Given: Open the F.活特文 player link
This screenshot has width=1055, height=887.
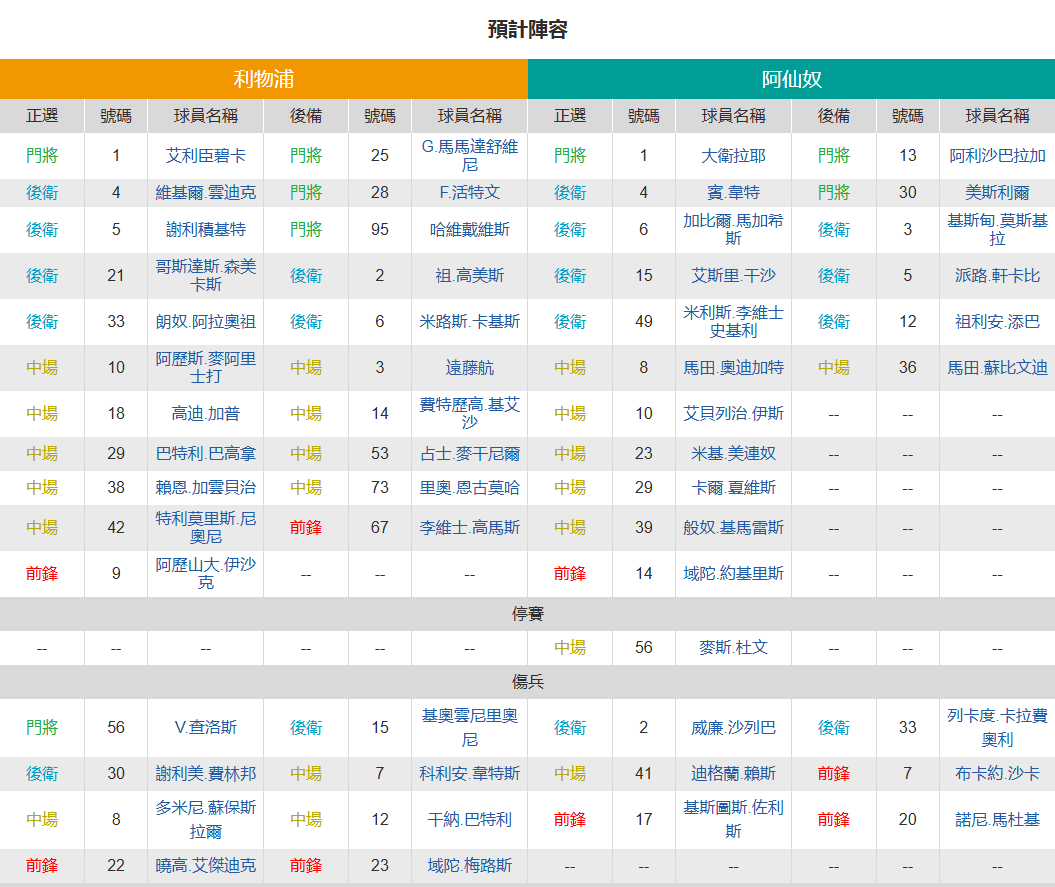Looking at the screenshot, I should click(470, 192).
